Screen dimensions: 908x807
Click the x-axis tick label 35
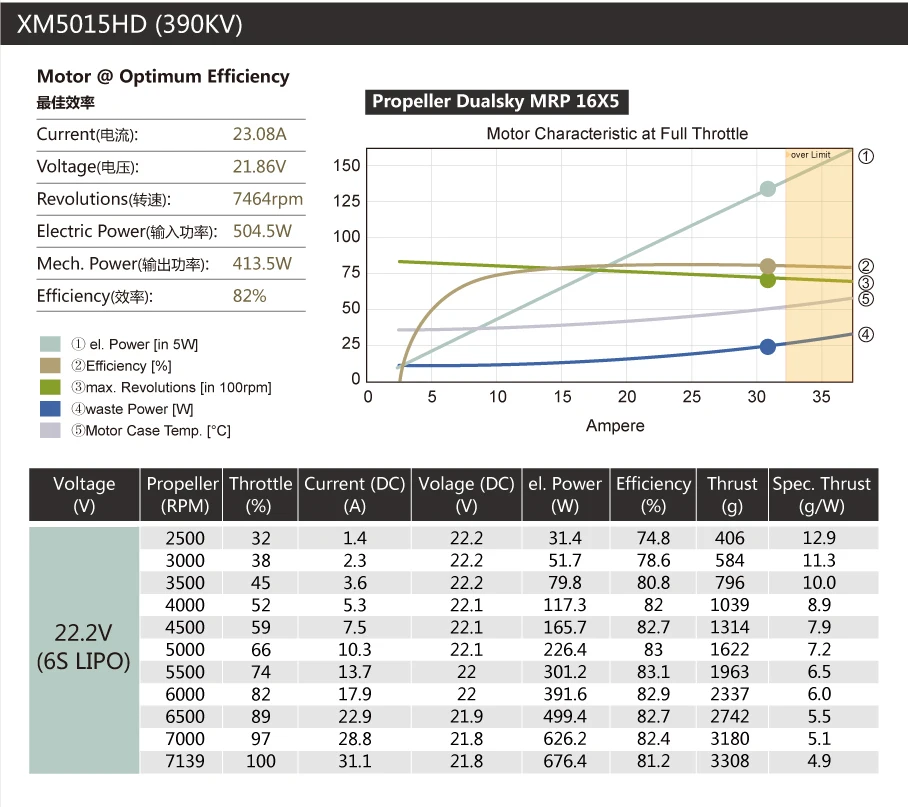point(821,397)
